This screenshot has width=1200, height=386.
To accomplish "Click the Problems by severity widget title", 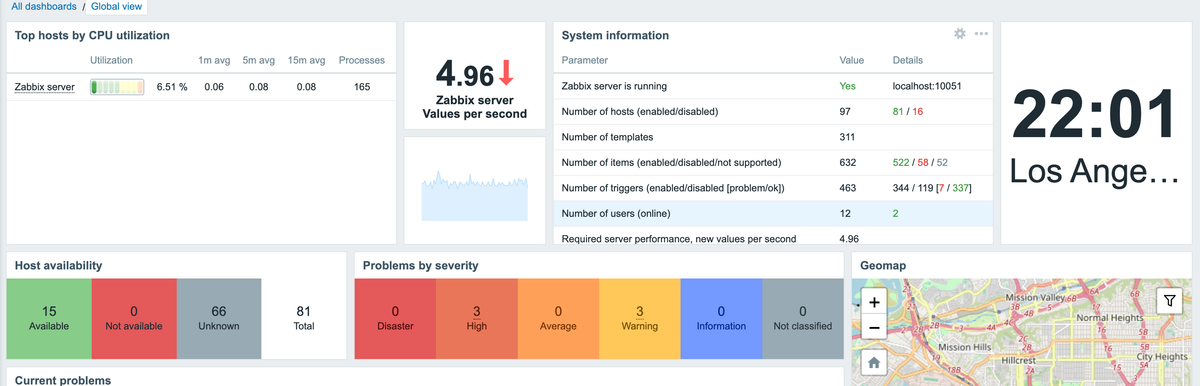I will pyautogui.click(x=420, y=266).
